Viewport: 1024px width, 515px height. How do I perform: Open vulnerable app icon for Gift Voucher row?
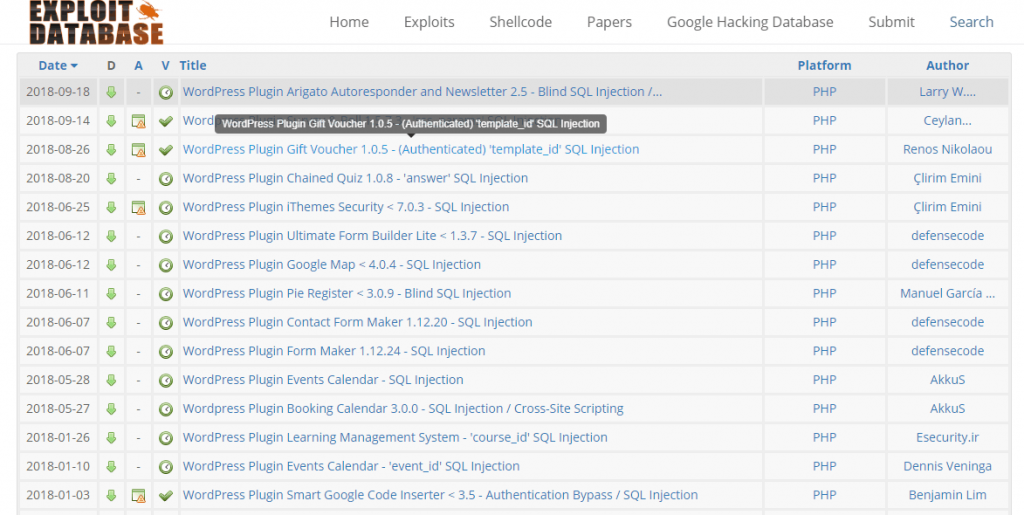tap(138, 150)
